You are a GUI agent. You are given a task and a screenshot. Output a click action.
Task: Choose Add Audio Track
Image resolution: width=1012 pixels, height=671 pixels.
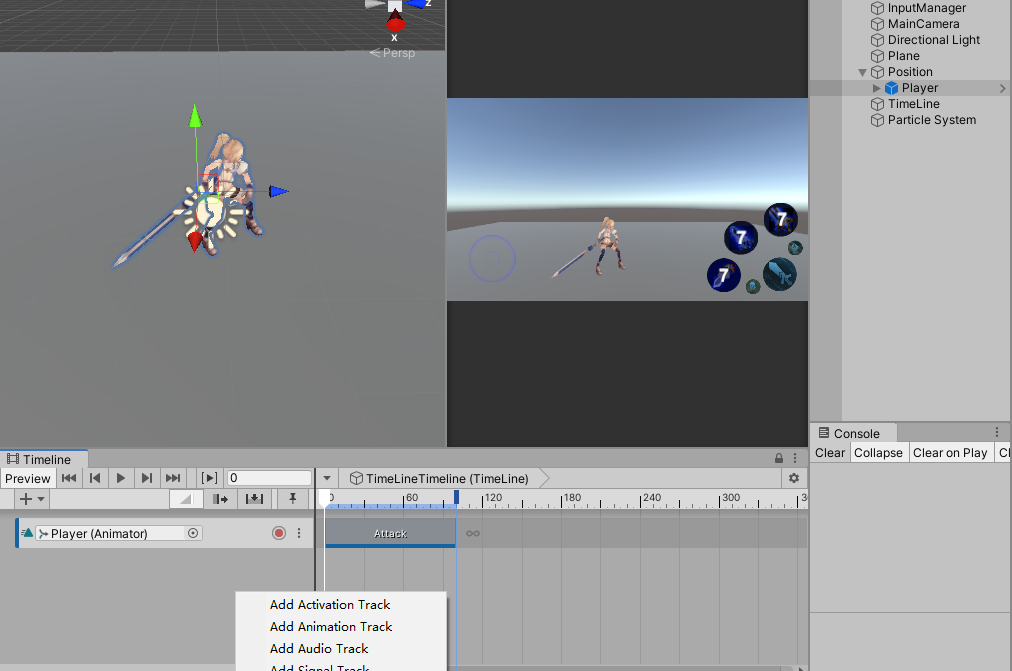pyautogui.click(x=319, y=648)
